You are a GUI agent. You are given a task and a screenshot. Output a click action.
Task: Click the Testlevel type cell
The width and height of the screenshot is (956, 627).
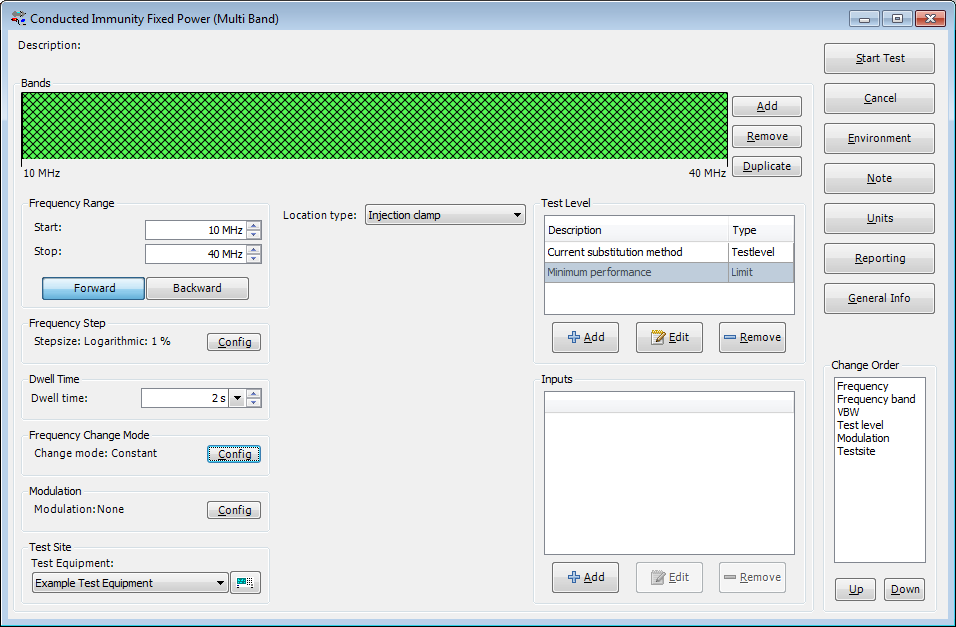click(x=761, y=252)
